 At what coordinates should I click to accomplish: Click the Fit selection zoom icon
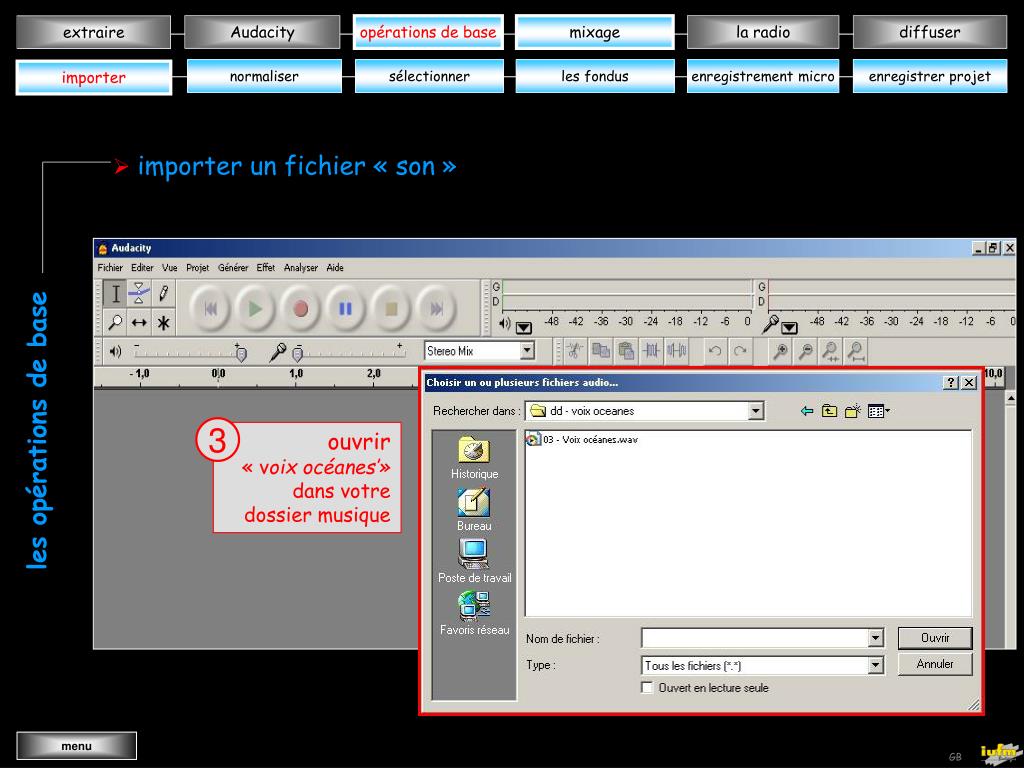(x=831, y=351)
